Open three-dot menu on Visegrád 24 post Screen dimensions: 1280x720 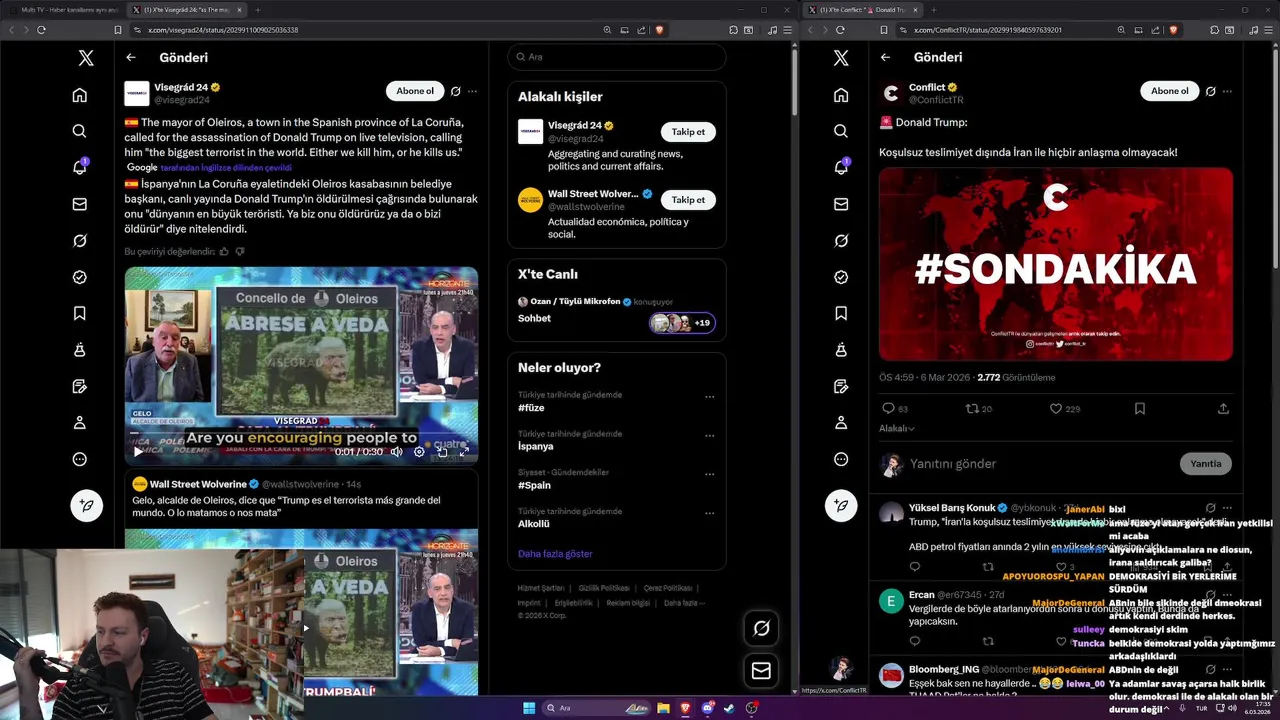[472, 91]
